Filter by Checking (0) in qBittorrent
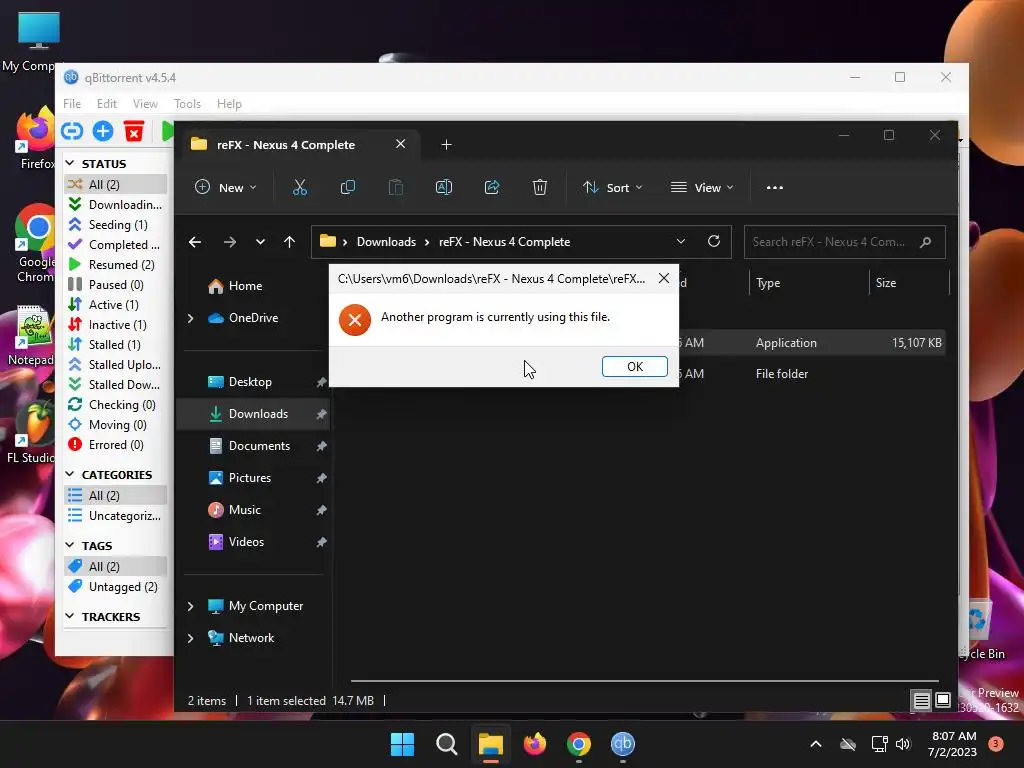 coord(116,405)
